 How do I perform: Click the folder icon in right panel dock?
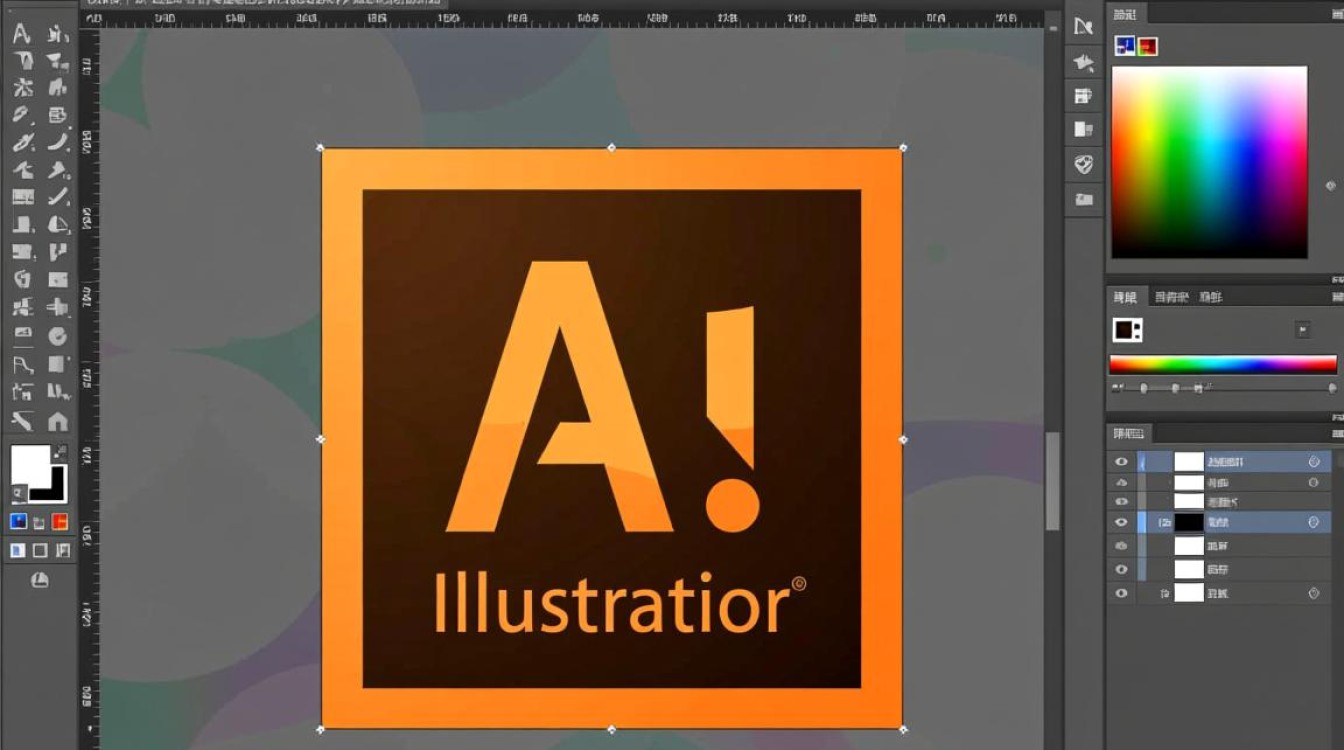pyautogui.click(x=1083, y=199)
